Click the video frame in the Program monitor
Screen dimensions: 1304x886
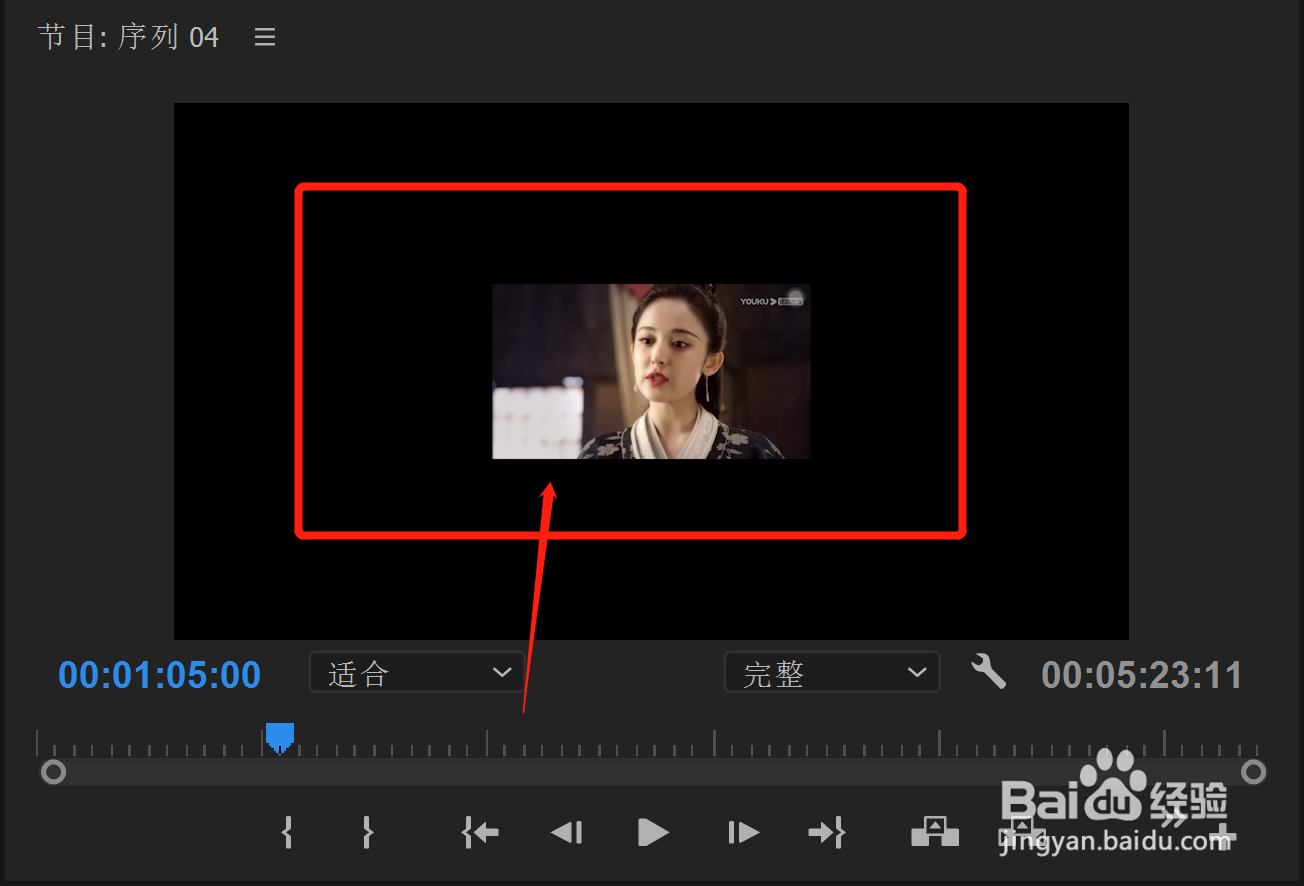pos(651,371)
